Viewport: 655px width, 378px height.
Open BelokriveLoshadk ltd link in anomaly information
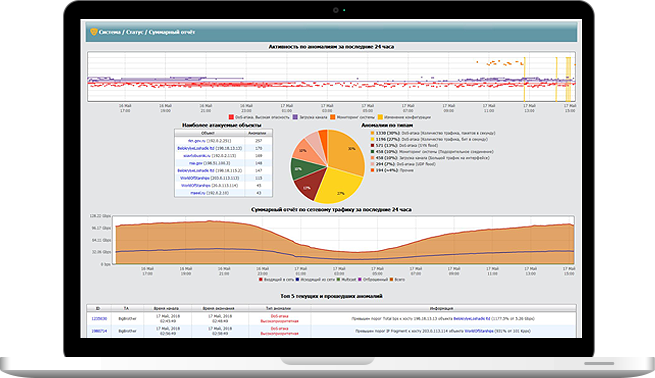point(472,319)
